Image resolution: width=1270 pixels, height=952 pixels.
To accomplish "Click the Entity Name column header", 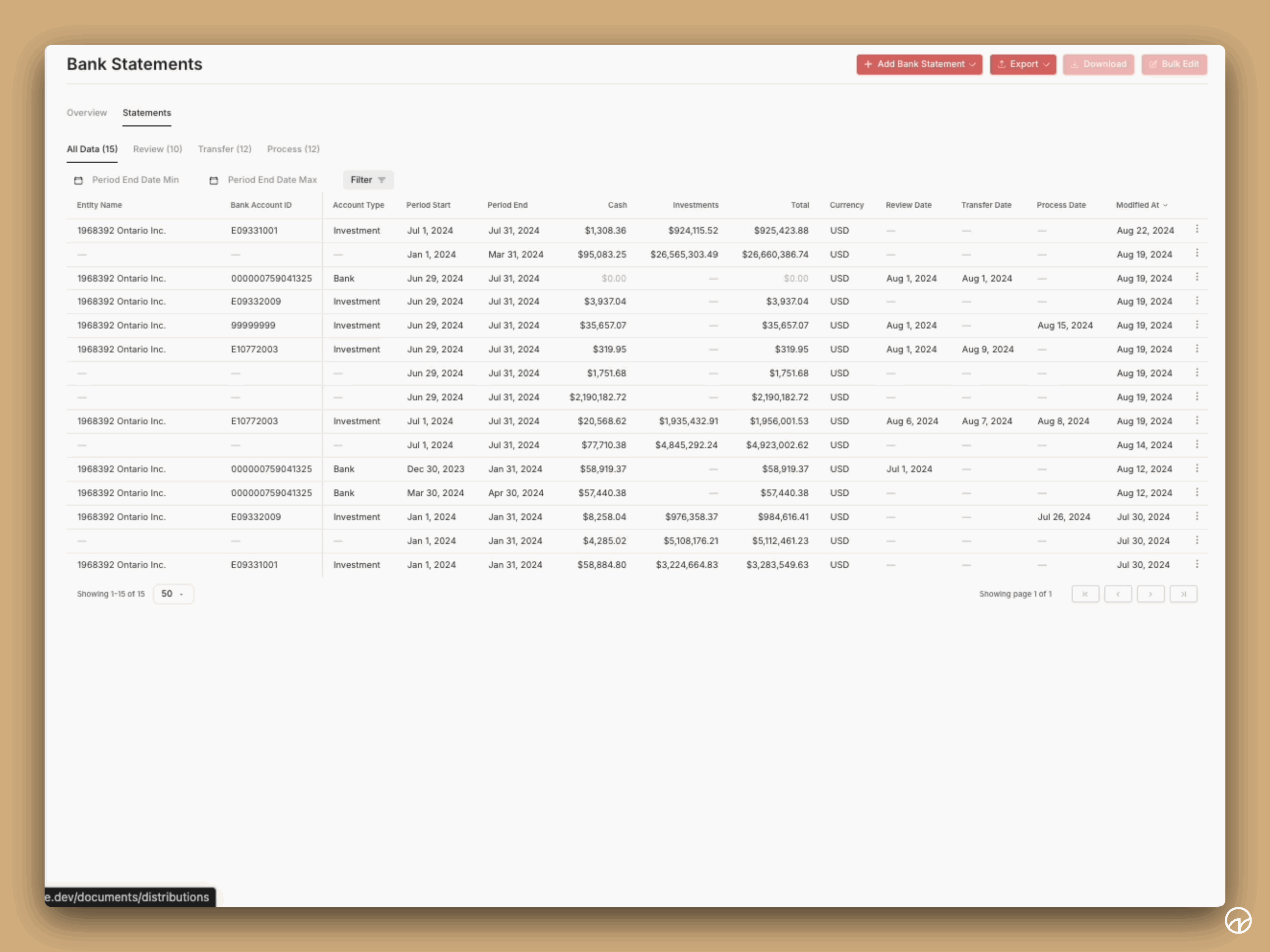I will point(99,205).
